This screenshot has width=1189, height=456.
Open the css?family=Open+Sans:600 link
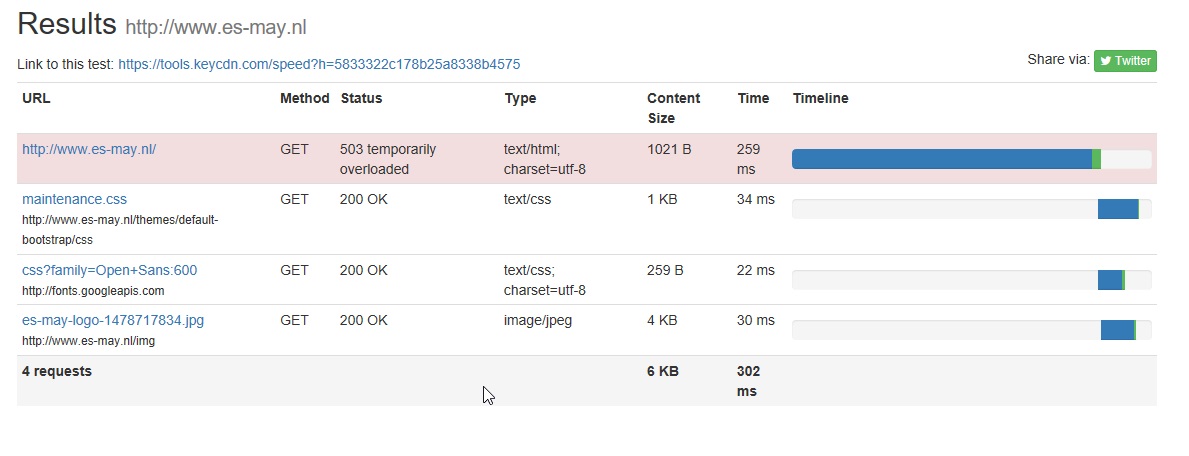pos(109,270)
